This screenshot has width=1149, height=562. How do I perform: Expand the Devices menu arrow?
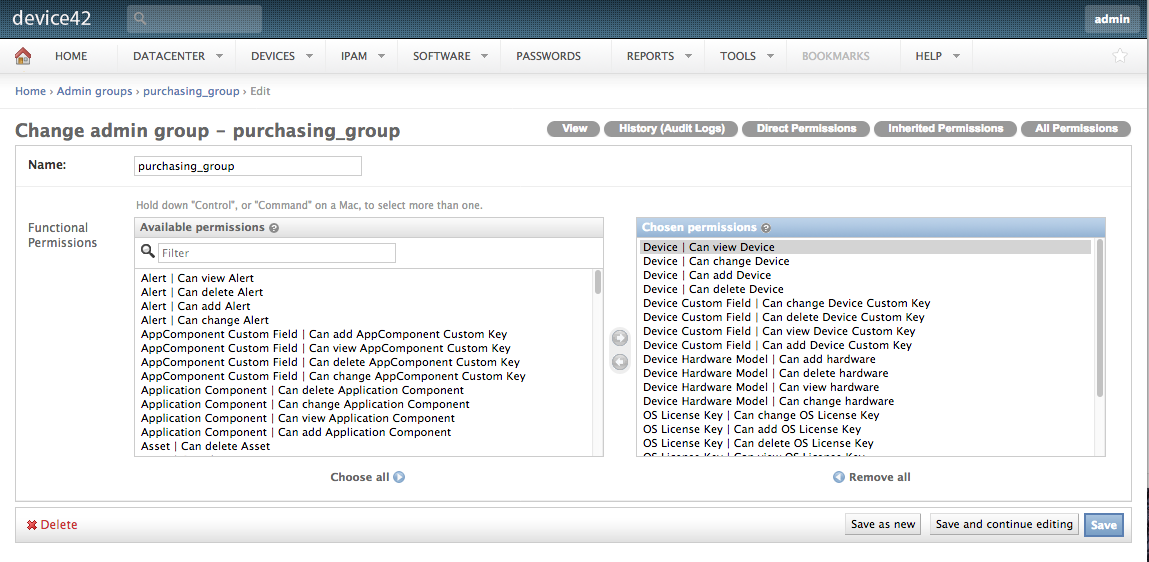coord(309,56)
